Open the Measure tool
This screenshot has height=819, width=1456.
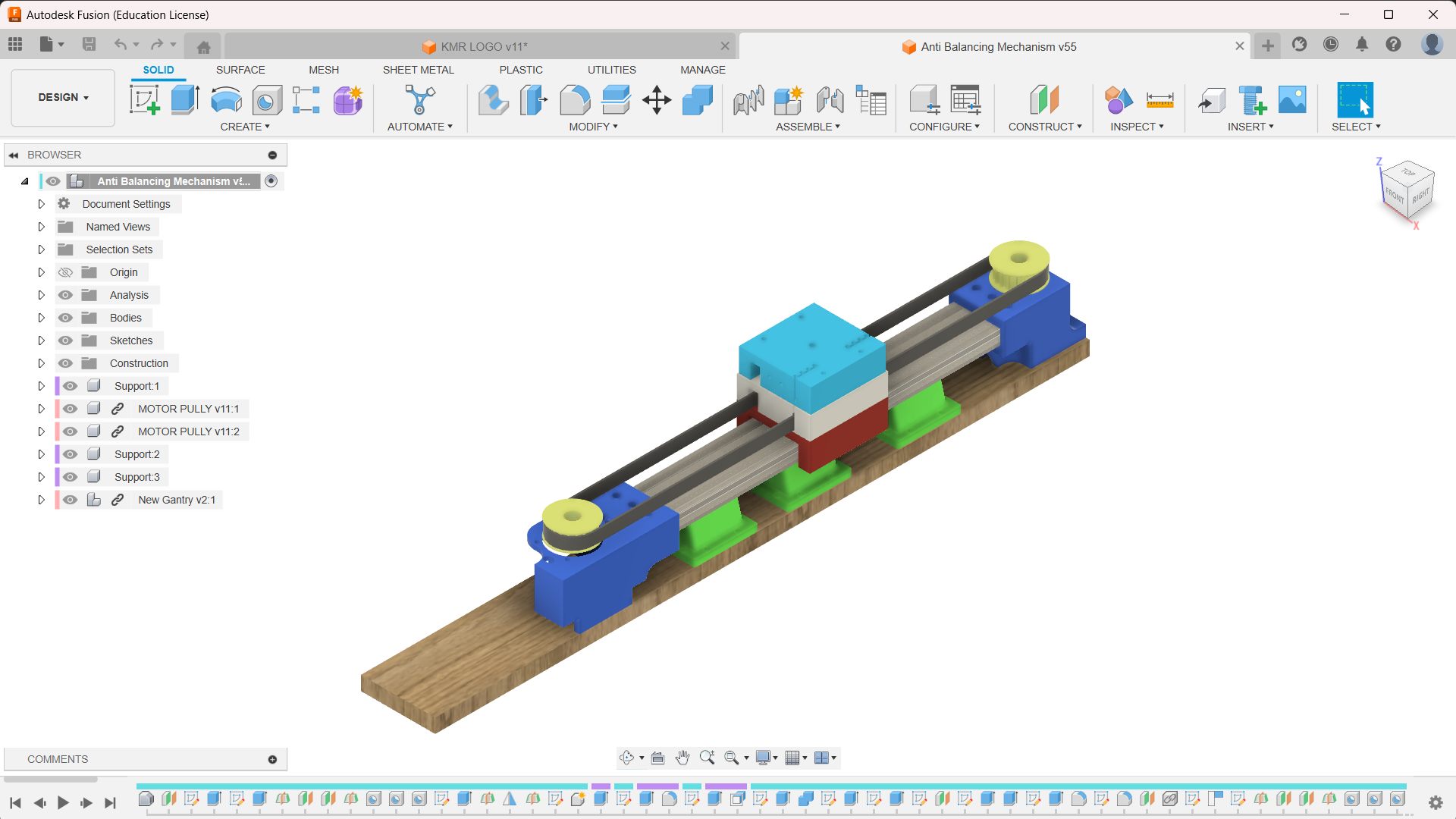pos(1159,99)
